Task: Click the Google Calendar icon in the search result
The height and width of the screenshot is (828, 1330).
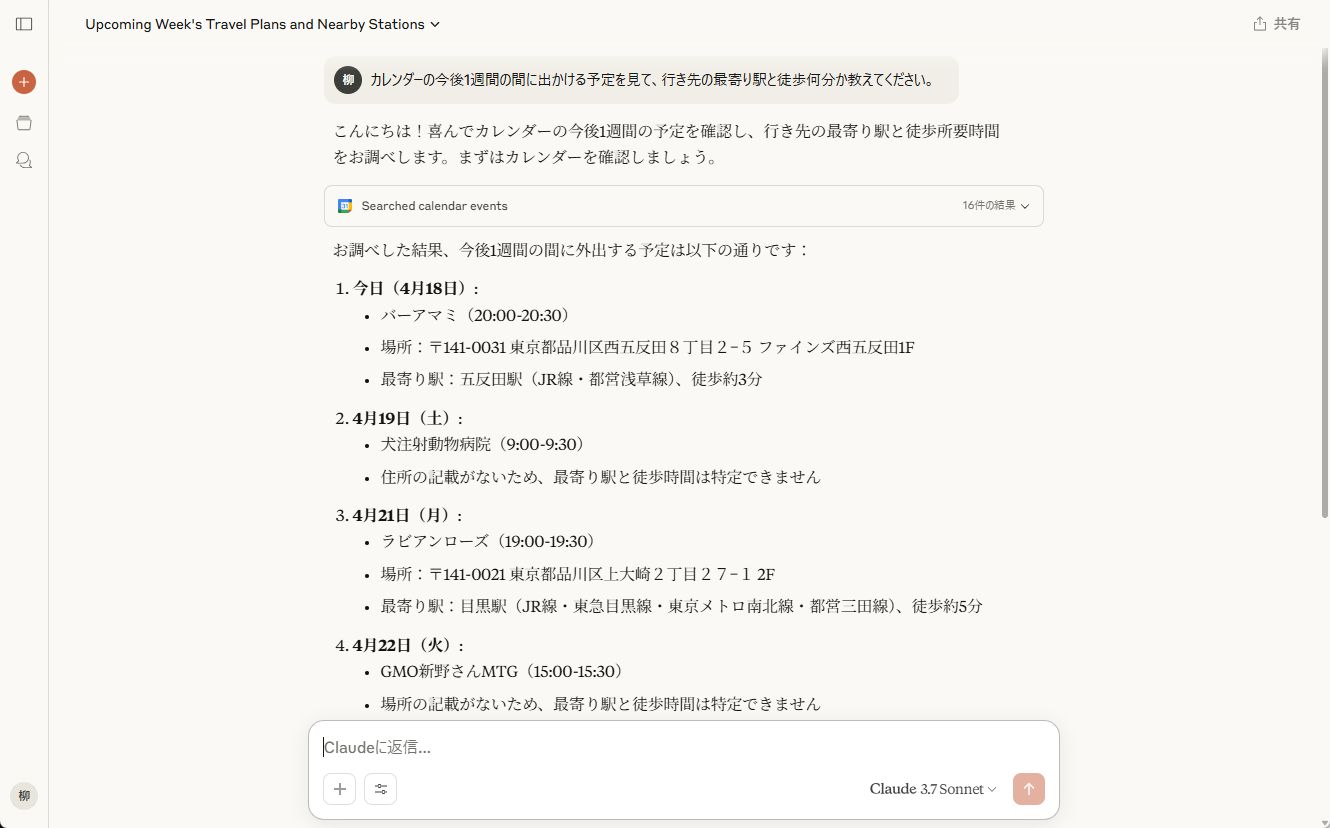Action: pyautogui.click(x=345, y=206)
